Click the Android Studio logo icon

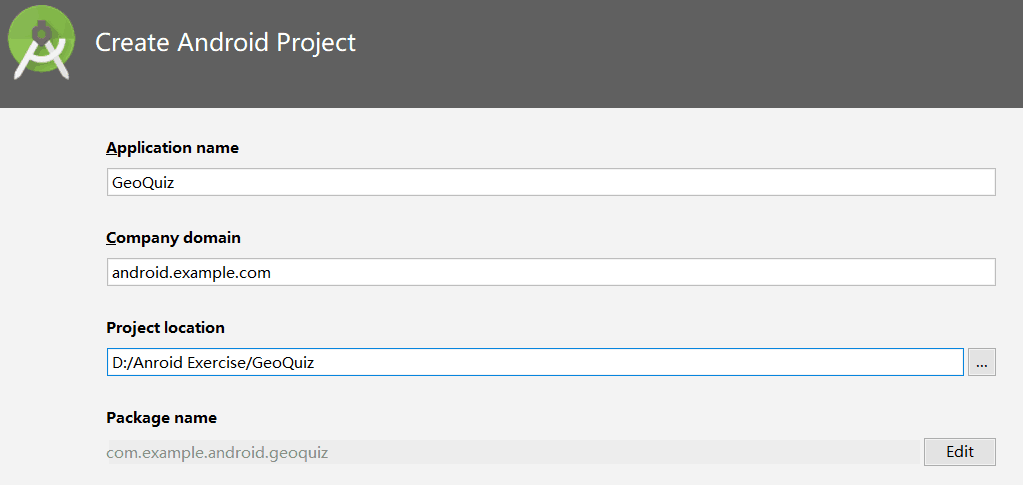point(42,42)
